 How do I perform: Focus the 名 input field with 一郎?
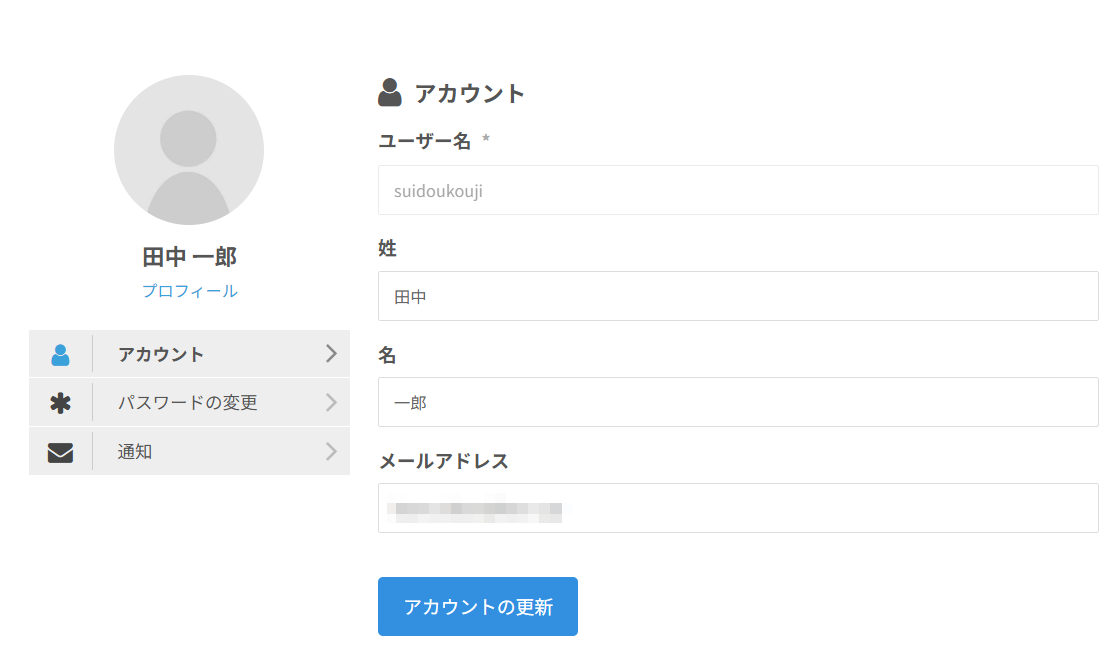738,402
